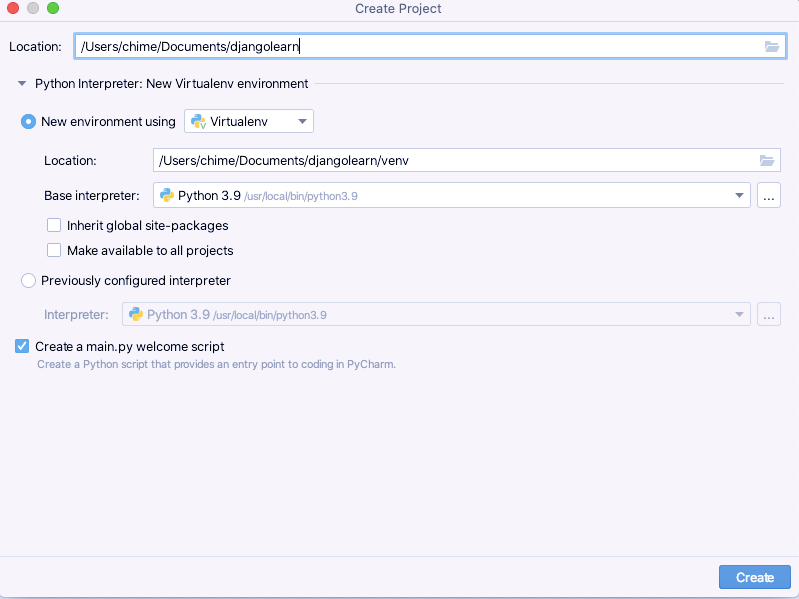Click Python logo in disabled Interpreter field
Viewport: 799px width, 599px height.
click(x=136, y=314)
